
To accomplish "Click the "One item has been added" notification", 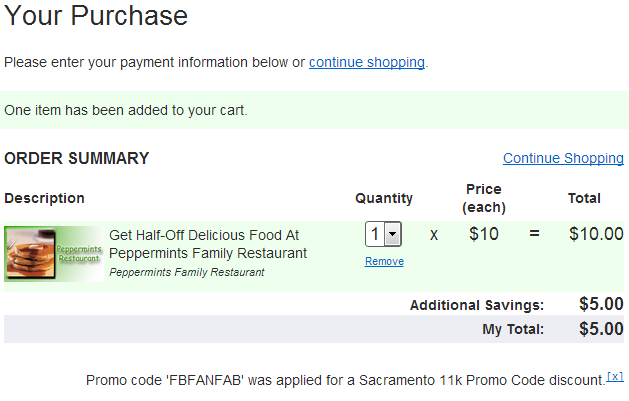I will [126, 110].
